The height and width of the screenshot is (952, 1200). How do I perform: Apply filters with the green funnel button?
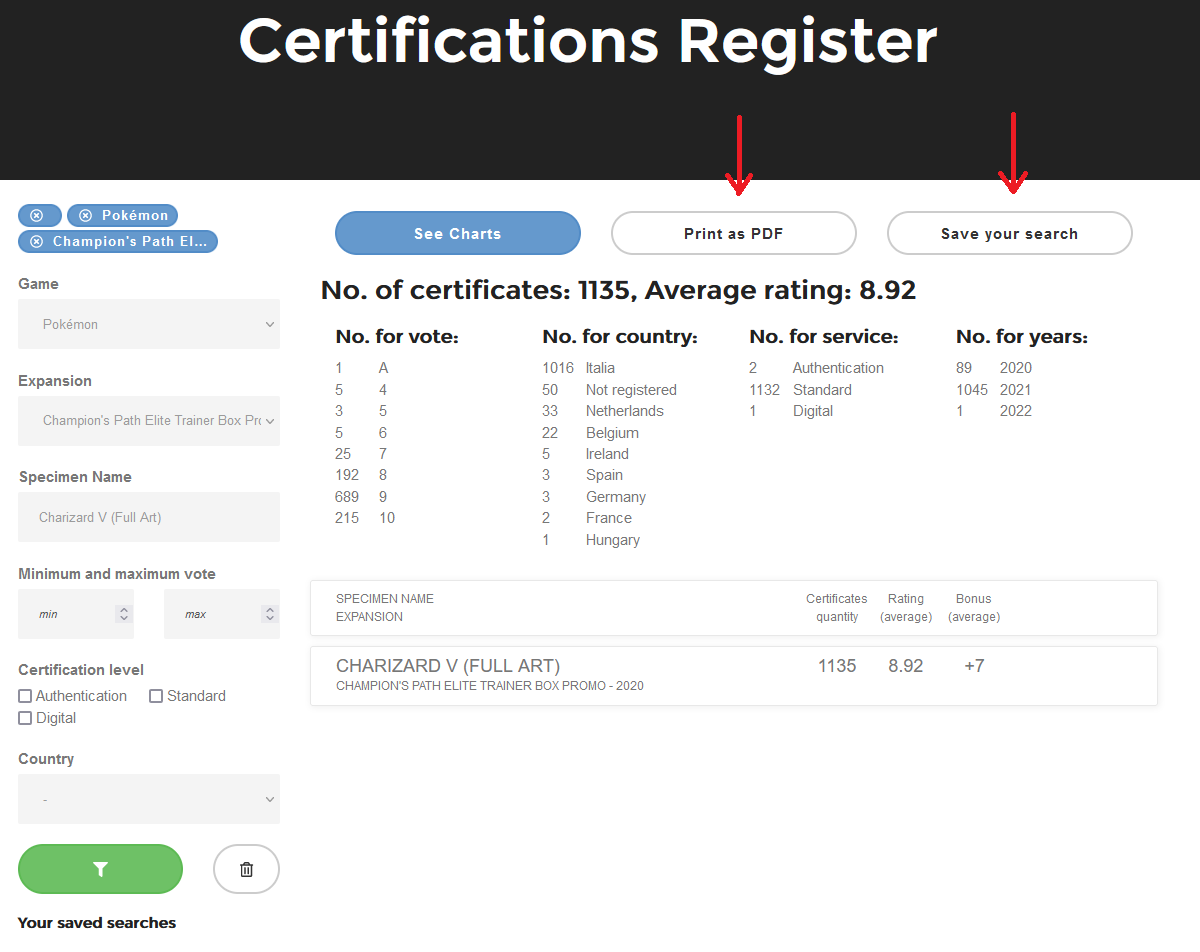(100, 869)
